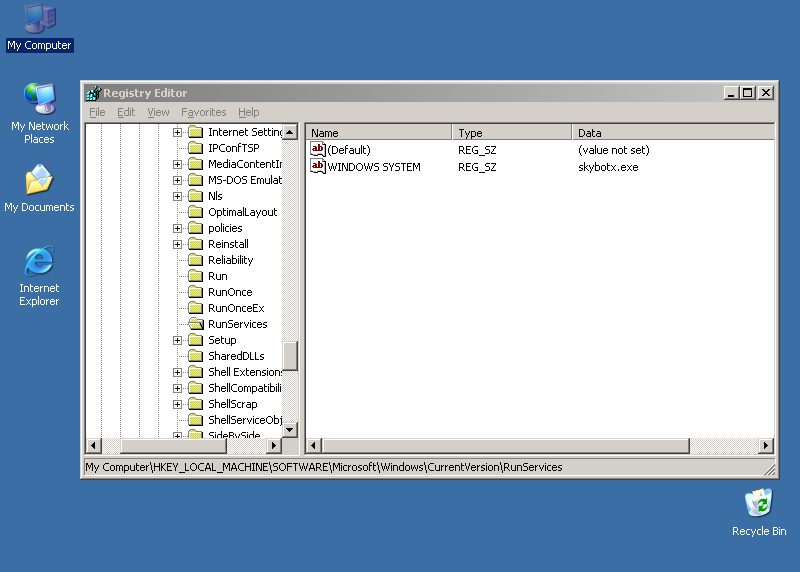Click the MediaContentIndex folder icon

coord(195,164)
